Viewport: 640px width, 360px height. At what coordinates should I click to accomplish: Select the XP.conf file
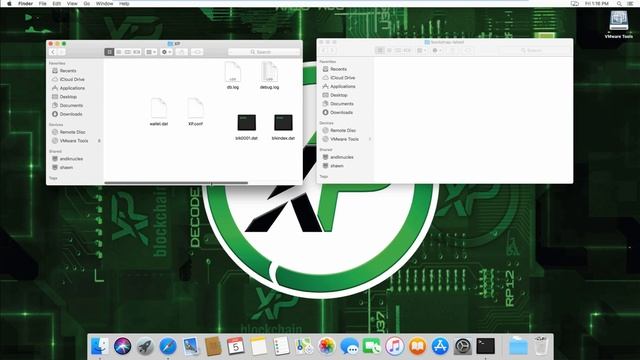196,112
